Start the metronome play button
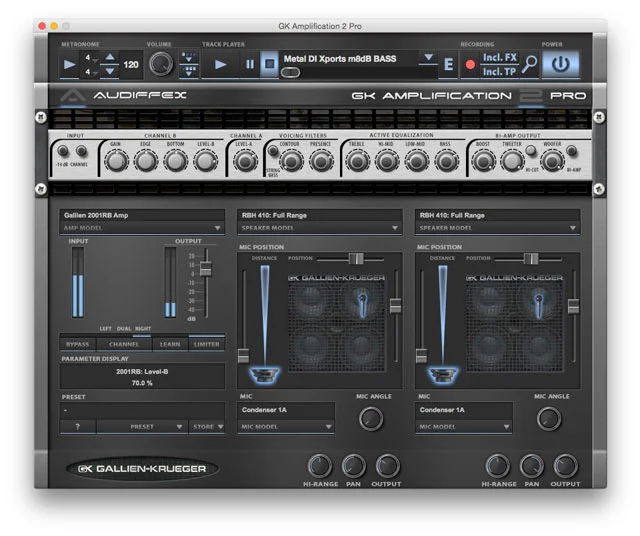Image resolution: width=640 pixels, height=536 pixels. pyautogui.click(x=69, y=64)
